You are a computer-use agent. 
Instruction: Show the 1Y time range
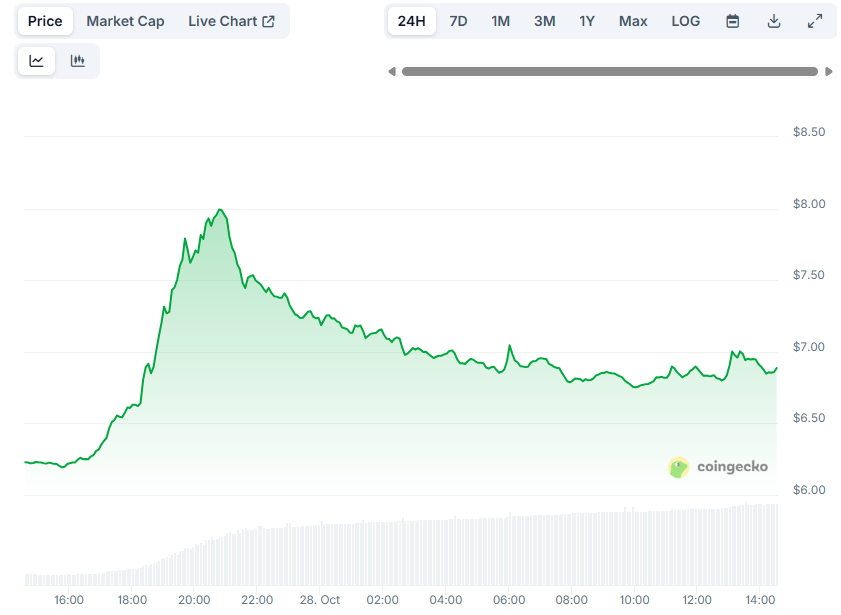(587, 21)
